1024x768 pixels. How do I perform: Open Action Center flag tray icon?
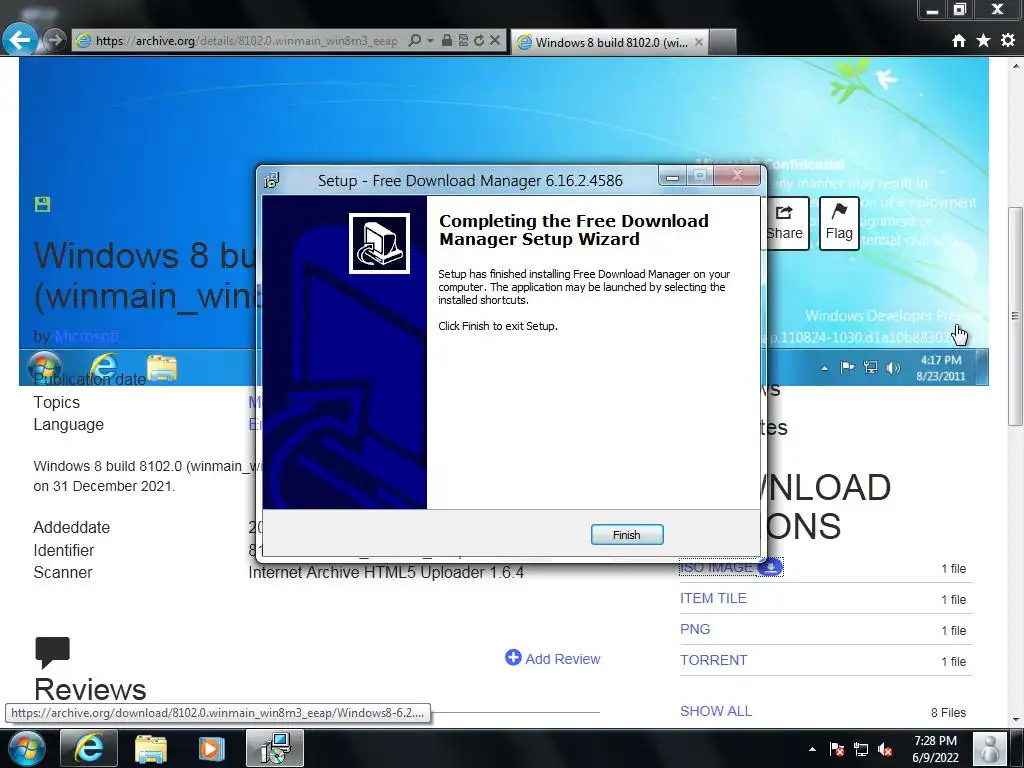[837, 749]
